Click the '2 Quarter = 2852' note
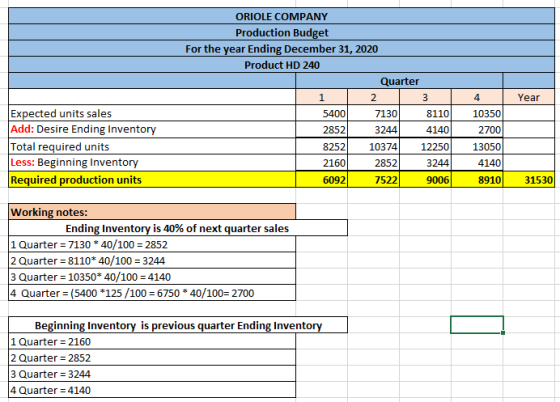Screen dimensions: 560x402 click(152, 357)
